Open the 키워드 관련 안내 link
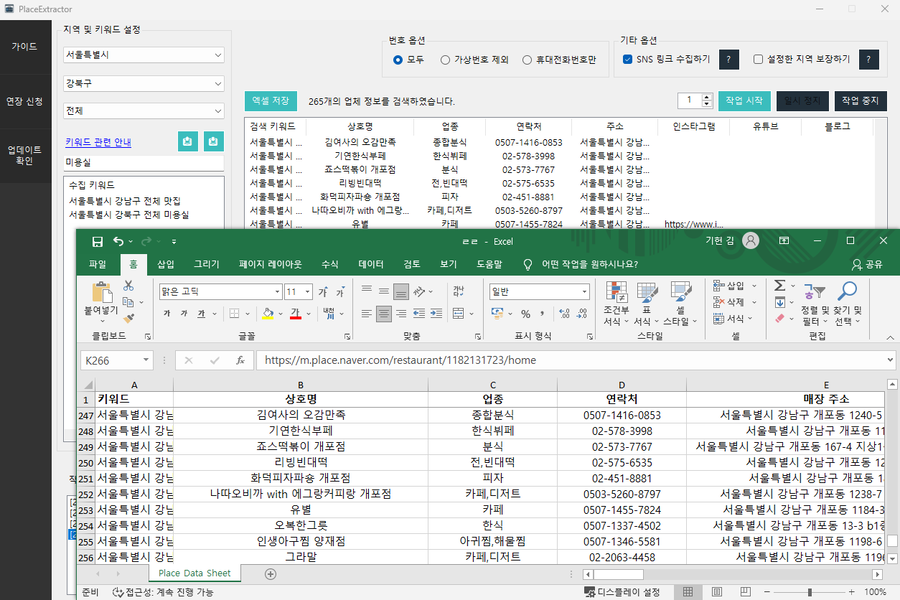Screen dimensions: 900x600 (x=98, y=142)
